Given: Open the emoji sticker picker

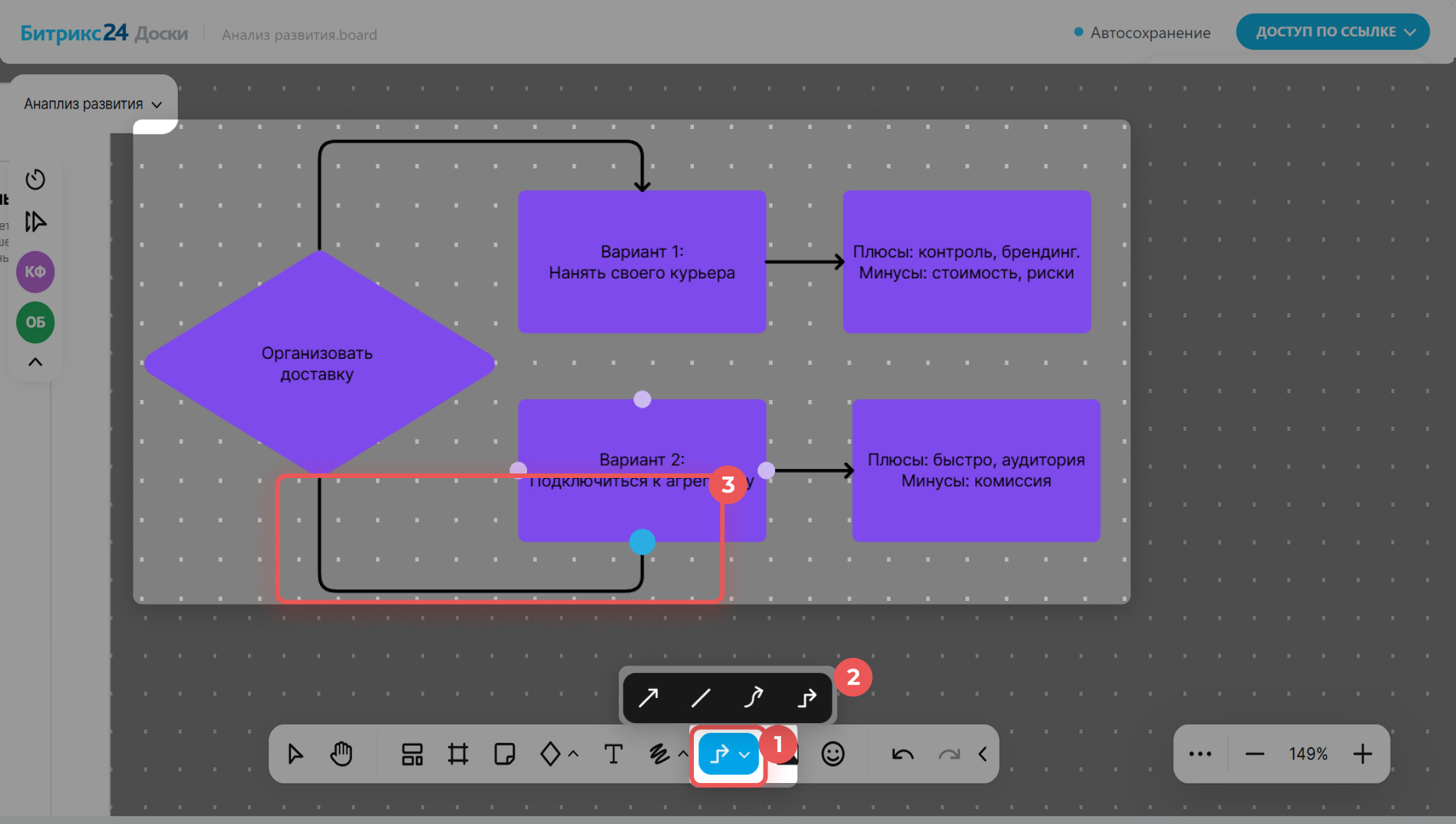Looking at the screenshot, I should [x=833, y=754].
